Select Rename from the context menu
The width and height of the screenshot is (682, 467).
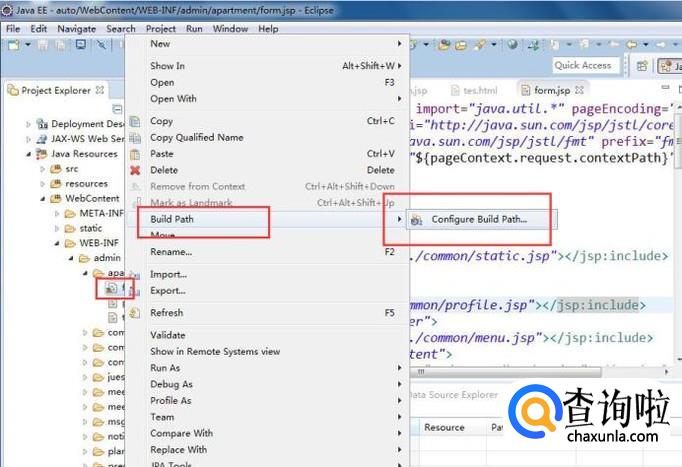point(170,252)
